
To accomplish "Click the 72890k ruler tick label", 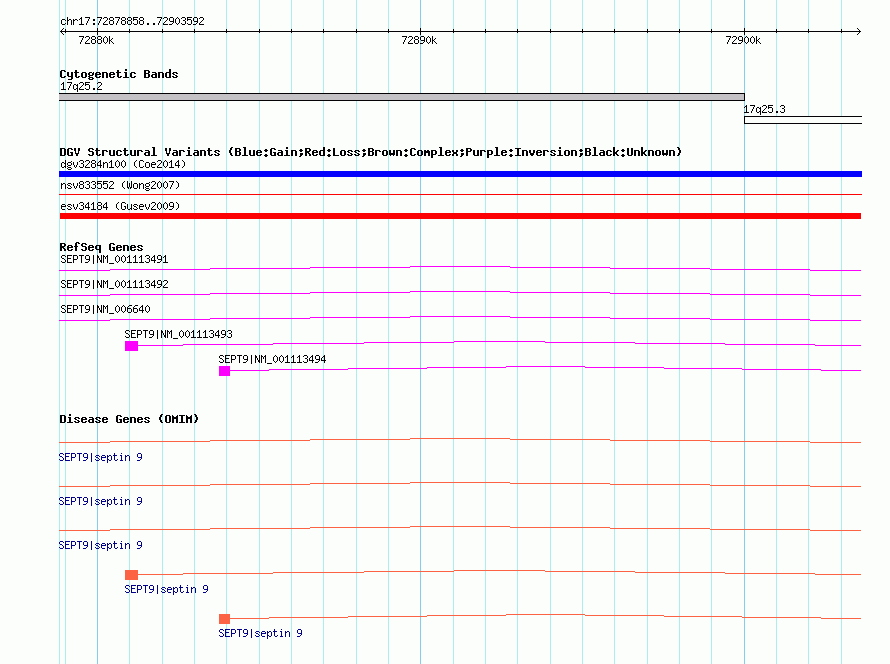I will (419, 40).
